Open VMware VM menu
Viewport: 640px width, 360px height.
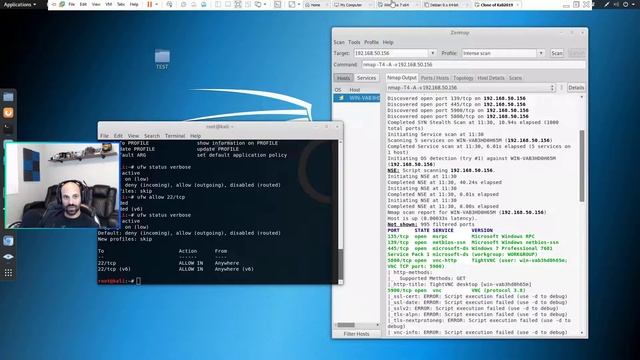point(109,4)
